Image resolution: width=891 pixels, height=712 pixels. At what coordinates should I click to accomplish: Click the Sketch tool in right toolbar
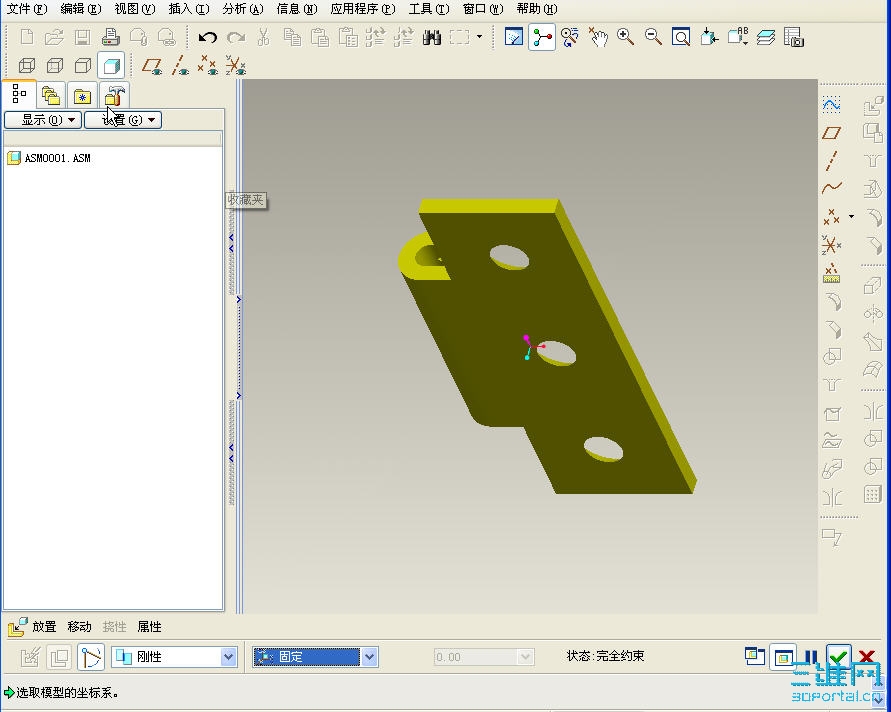831,105
